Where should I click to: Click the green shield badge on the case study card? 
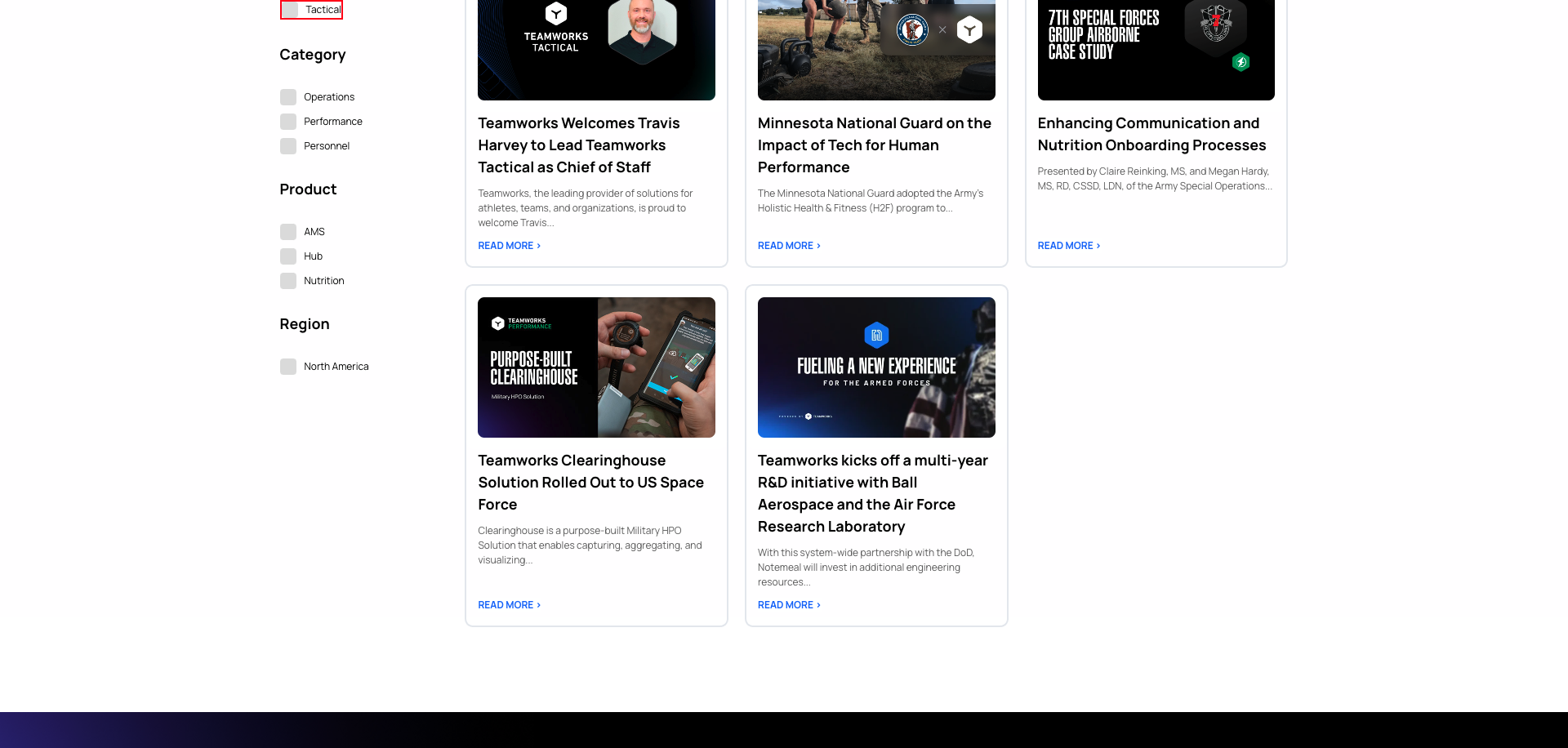point(1241,62)
